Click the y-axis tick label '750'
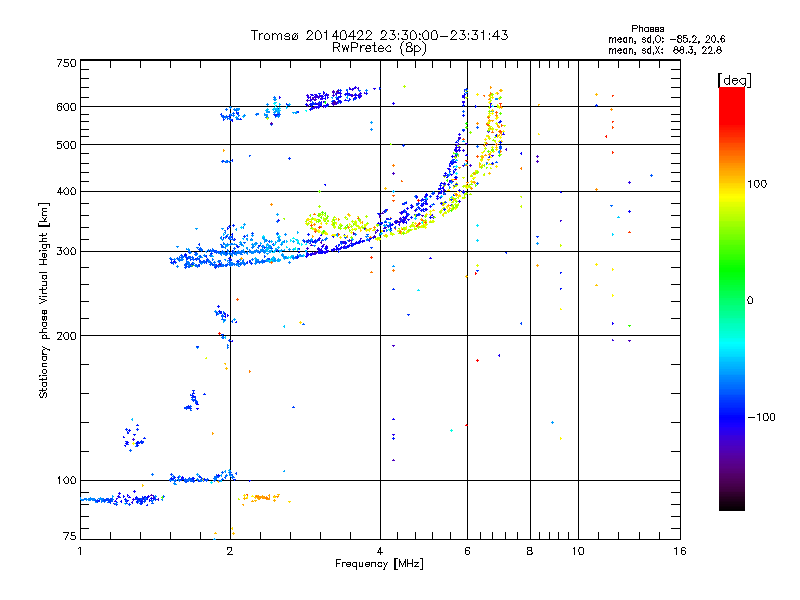The height and width of the screenshot is (600, 800). pos(66,63)
